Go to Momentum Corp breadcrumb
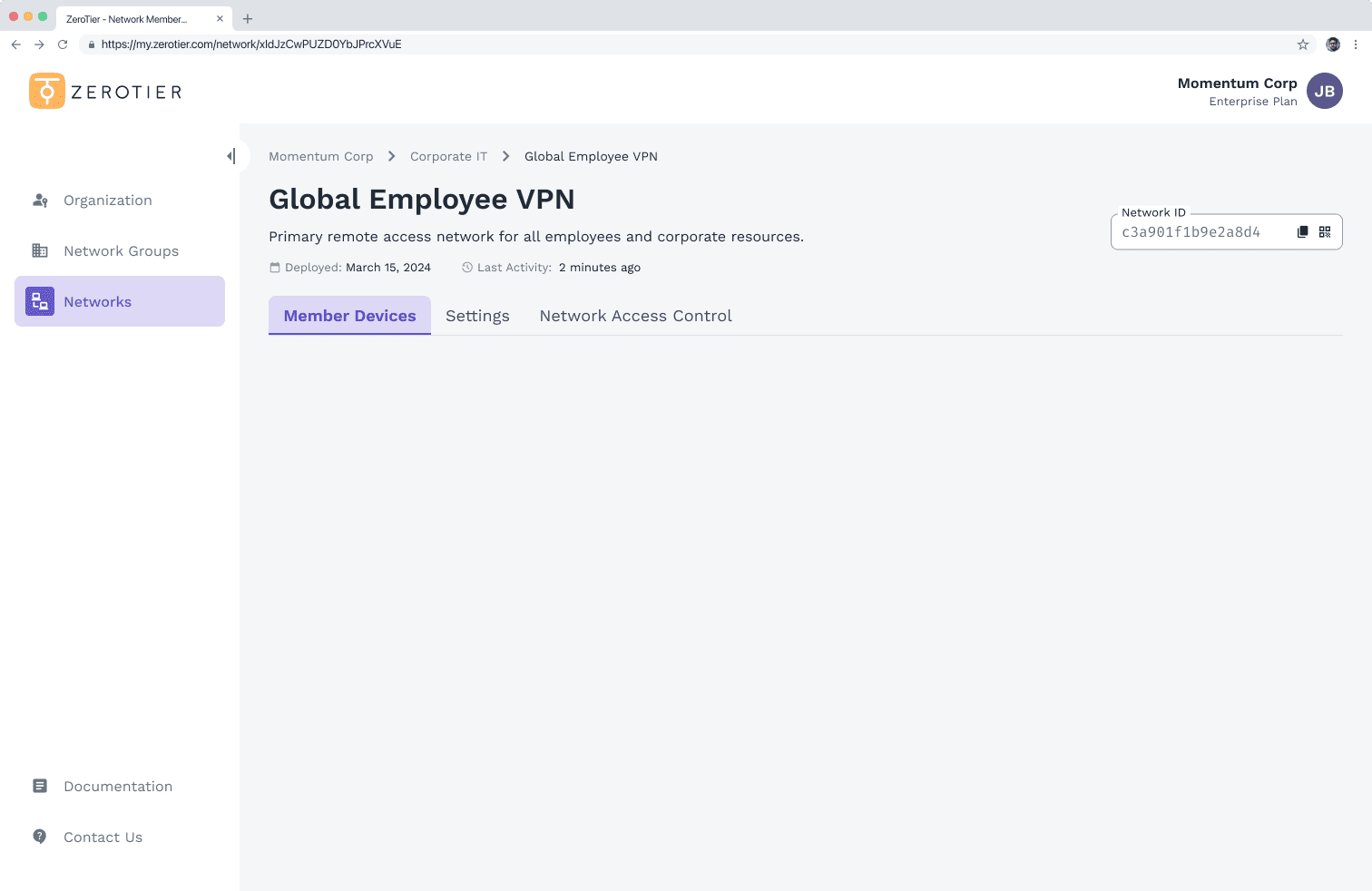The image size is (1372, 891). [x=320, y=156]
